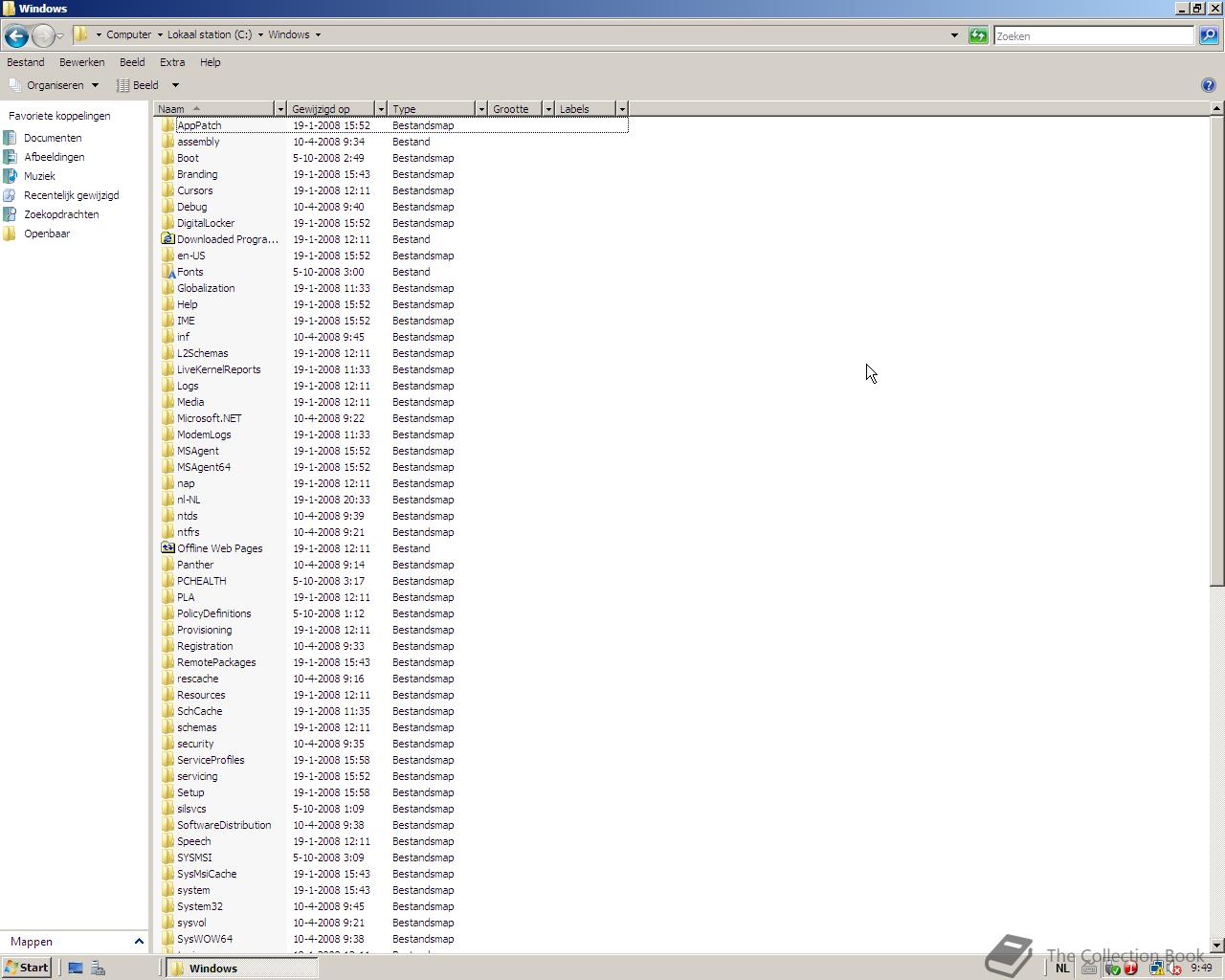Click the Beeld views toolbar button
The width and height of the screenshot is (1225, 980).
pos(139,85)
